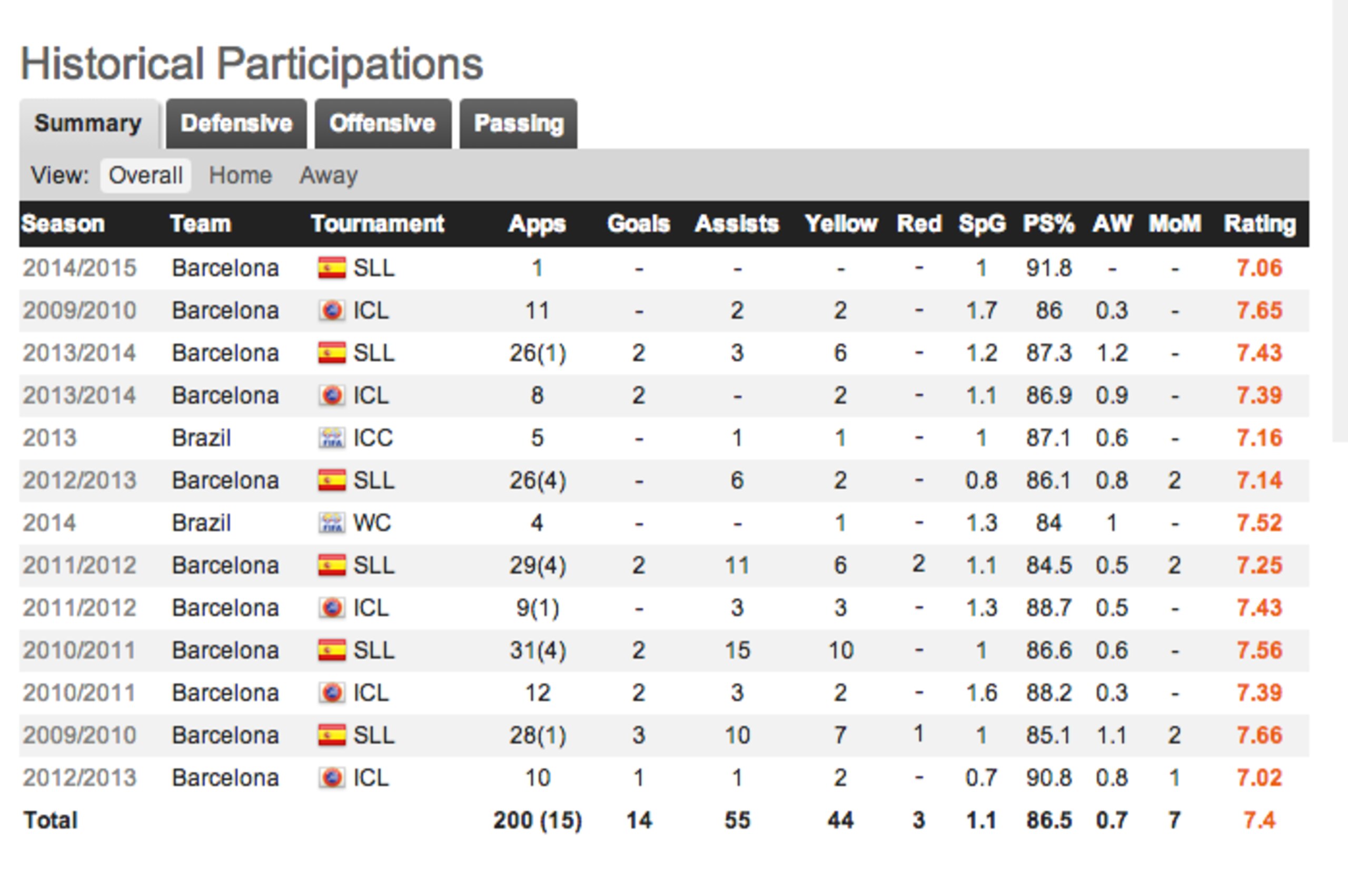Viewport: 1348px width, 896px height.
Task: Sort table by Goals column header
Action: pyautogui.click(x=638, y=223)
